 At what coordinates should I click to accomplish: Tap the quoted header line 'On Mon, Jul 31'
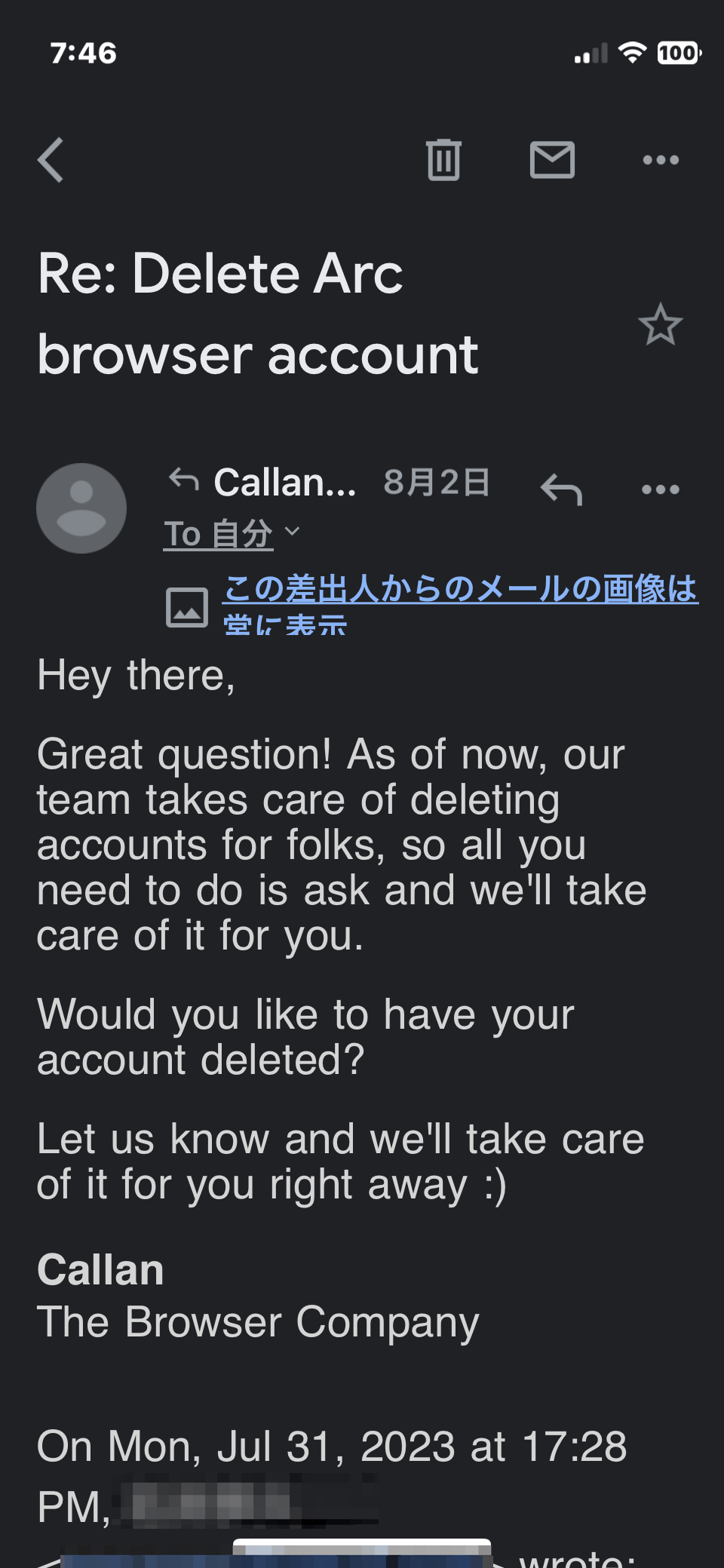(332, 1447)
